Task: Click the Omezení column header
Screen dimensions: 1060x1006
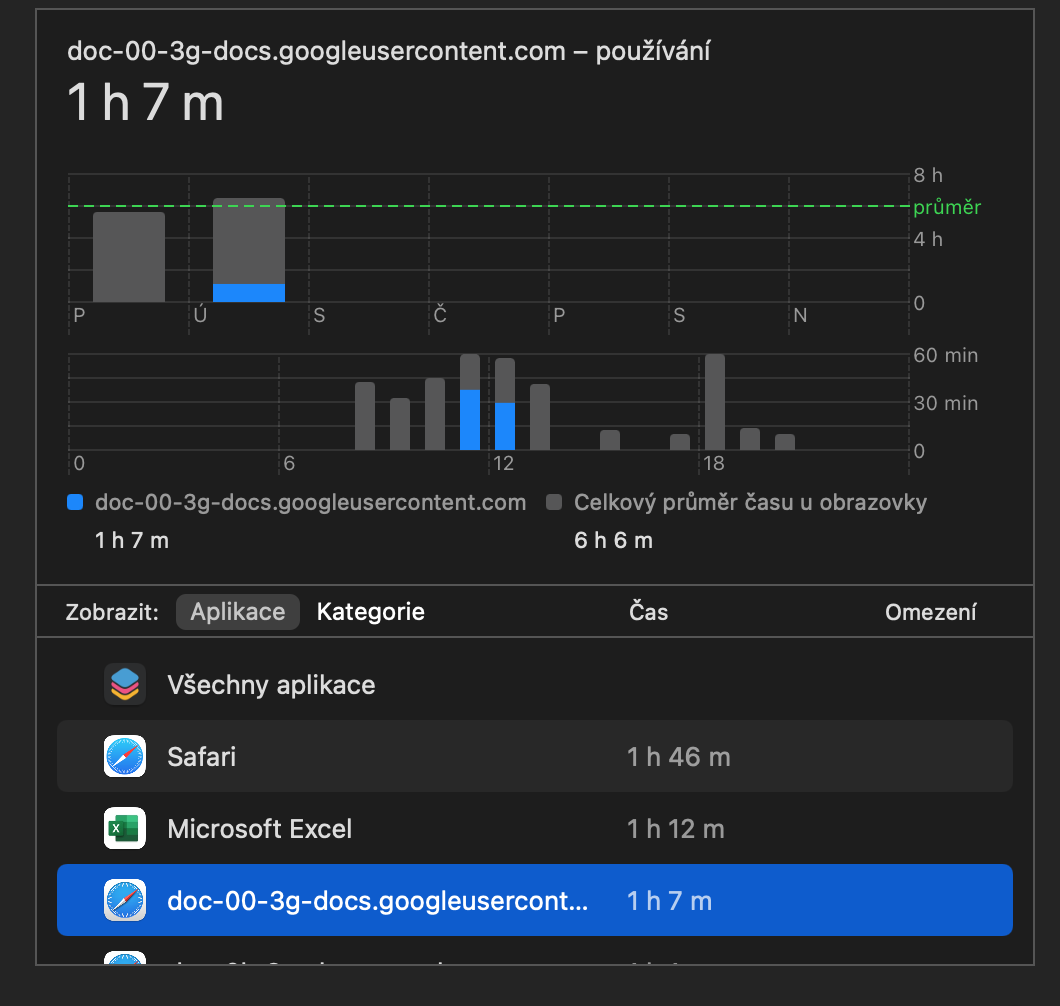Action: click(x=930, y=612)
